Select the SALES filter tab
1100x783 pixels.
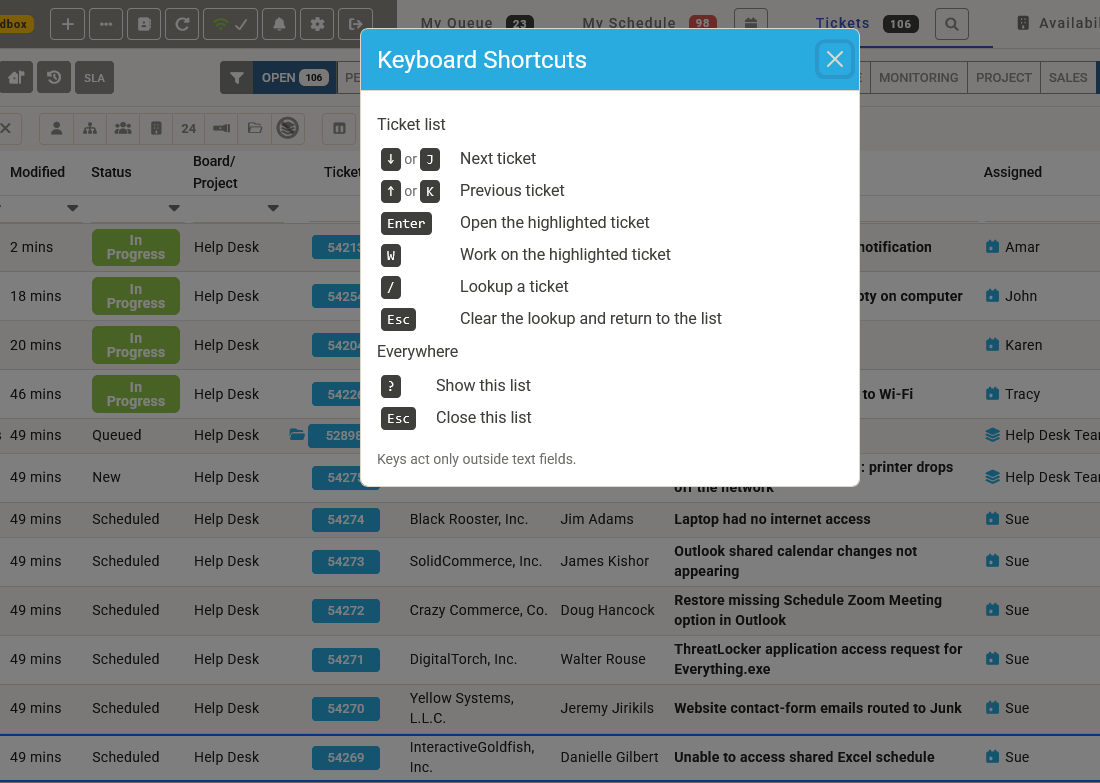1068,77
